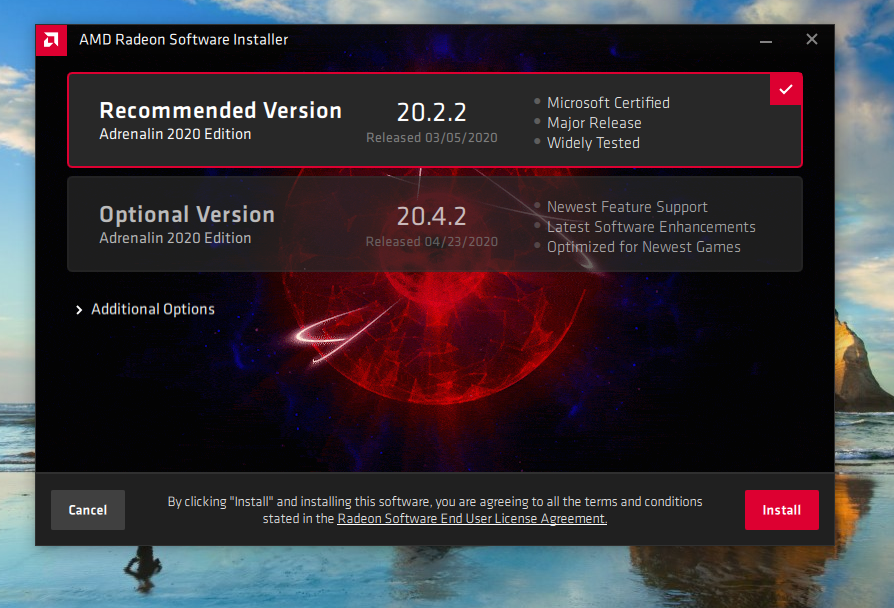This screenshot has height=608, width=894.
Task: Click the Released 04/23/2020 date text
Action: coord(431,242)
